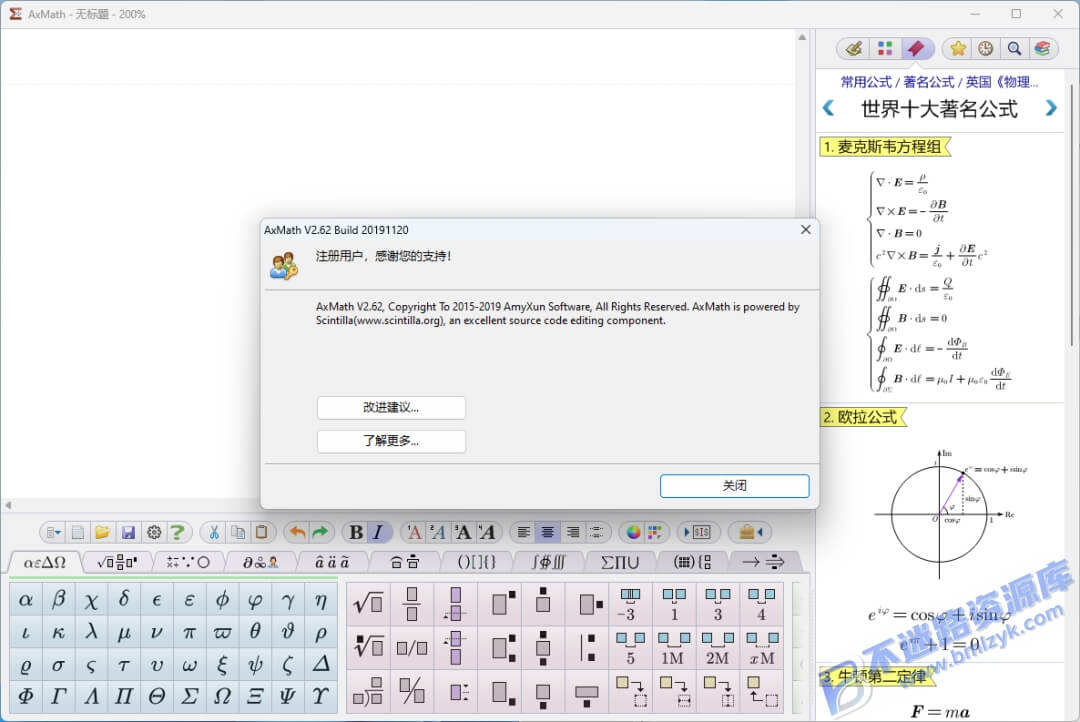Click the clipboard Paste icon
Viewport: 1080px width, 722px height.
pyautogui.click(x=262, y=533)
